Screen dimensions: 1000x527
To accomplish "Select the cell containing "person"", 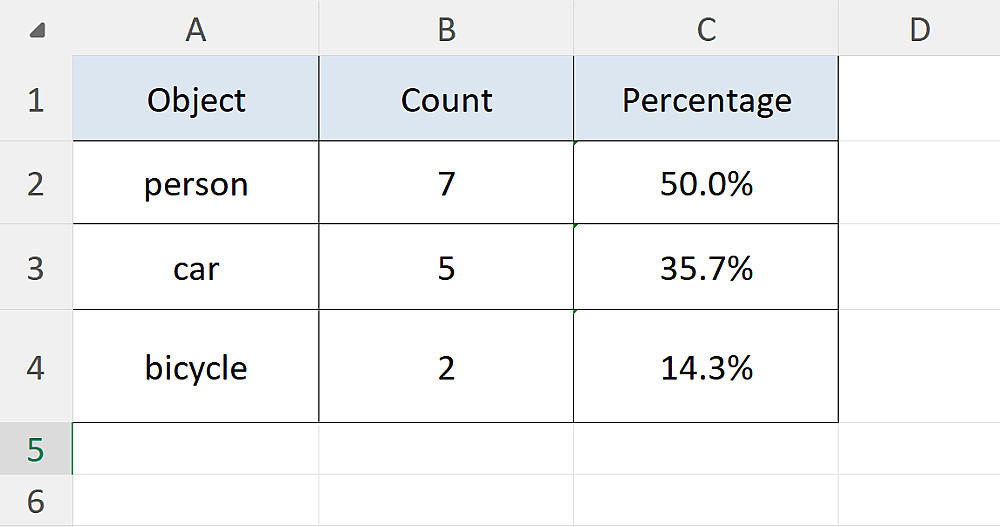I will (x=196, y=184).
